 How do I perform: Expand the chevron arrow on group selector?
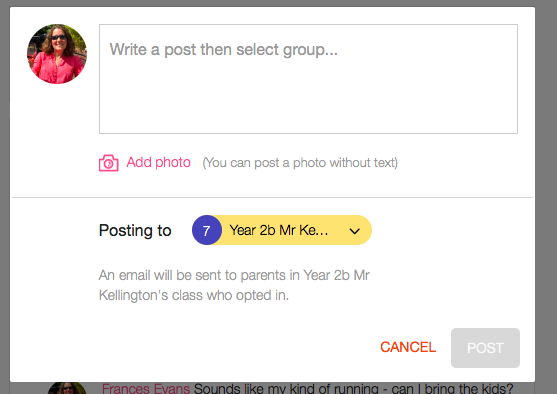[355, 231]
